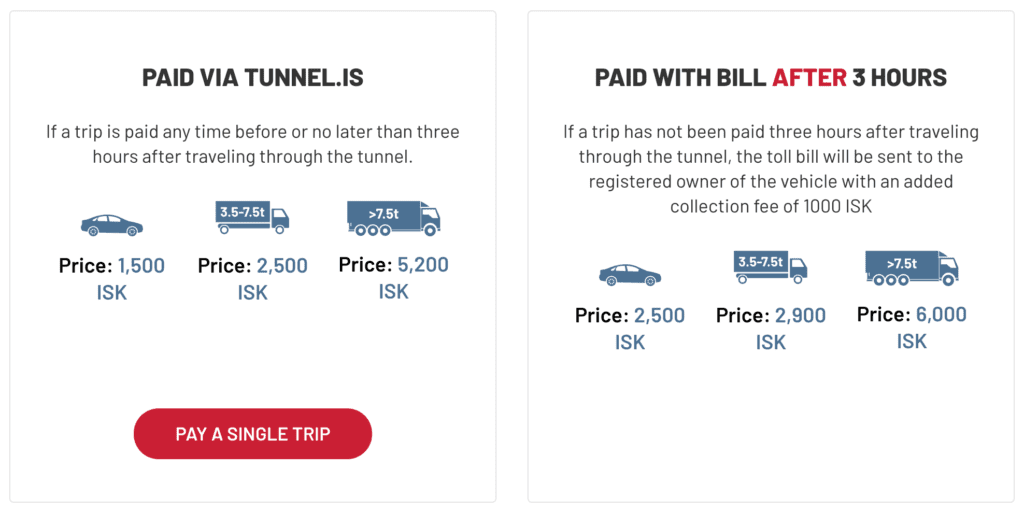Click the 2,500 ISK medium truck price via Tunnel.is
1024x511 pixels.
282,266
